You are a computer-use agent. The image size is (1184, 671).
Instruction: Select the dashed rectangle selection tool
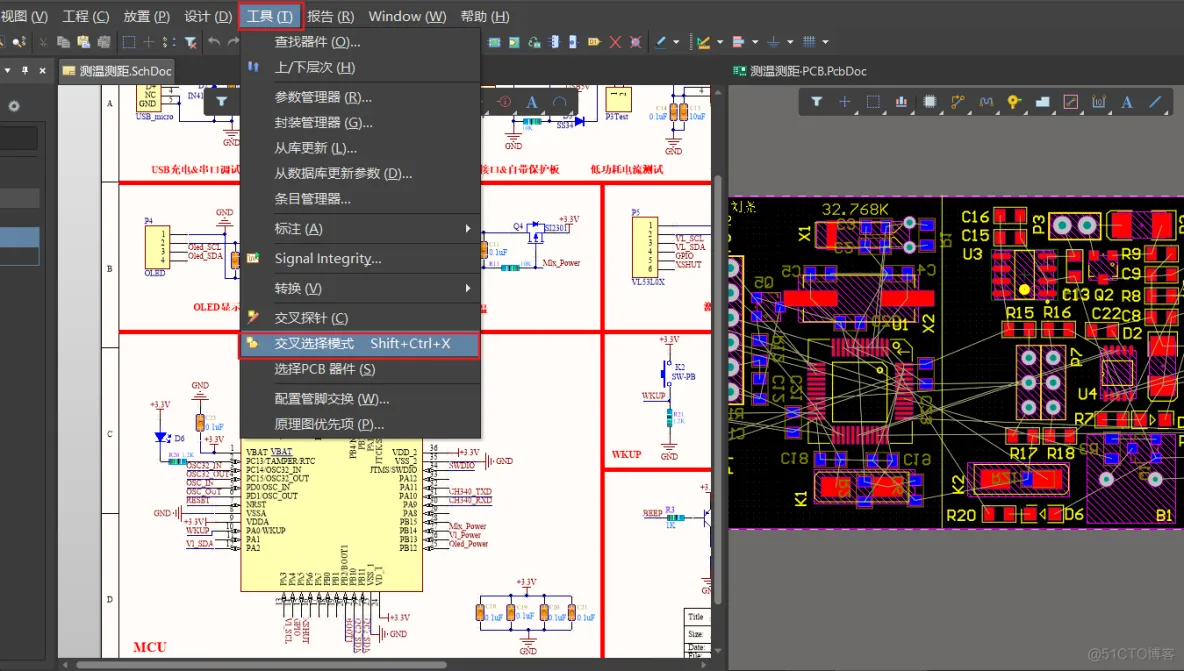(129, 42)
